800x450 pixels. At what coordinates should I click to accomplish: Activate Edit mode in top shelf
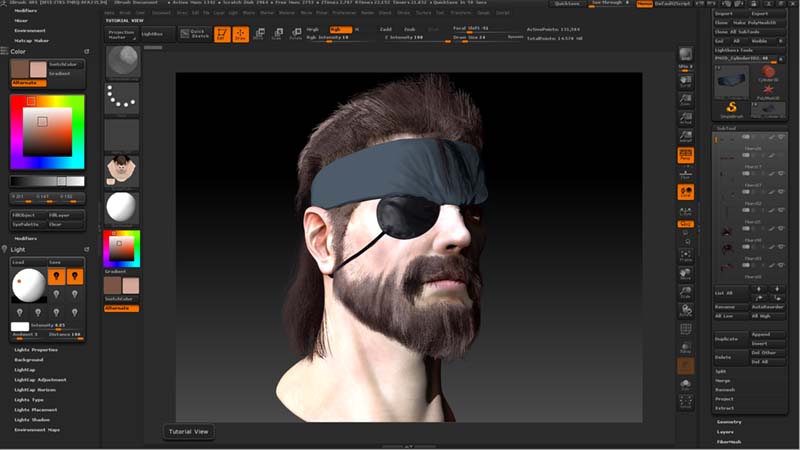point(222,34)
